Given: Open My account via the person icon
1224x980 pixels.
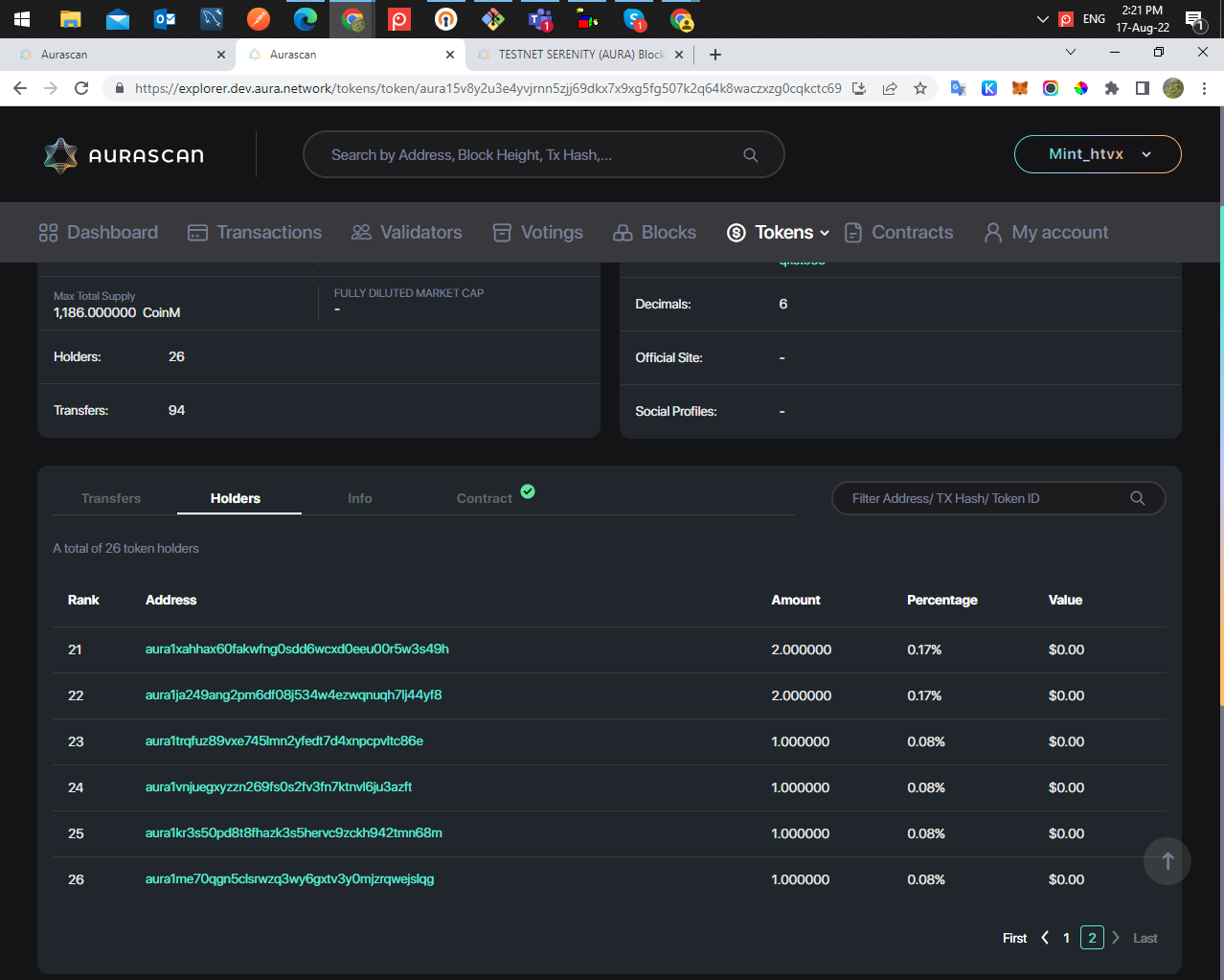Looking at the screenshot, I should point(992,232).
